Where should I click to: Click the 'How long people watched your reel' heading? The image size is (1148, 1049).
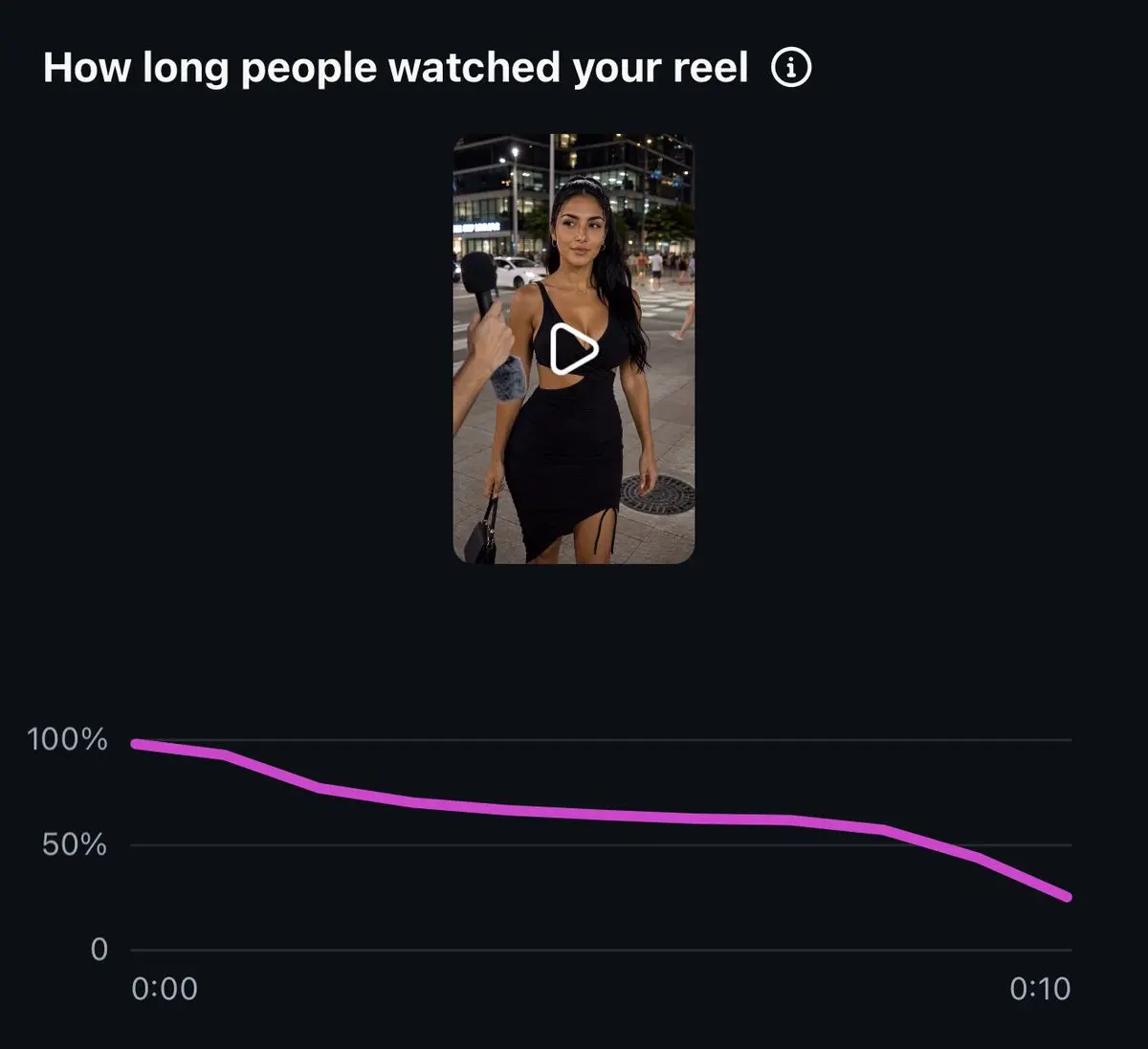tap(396, 69)
